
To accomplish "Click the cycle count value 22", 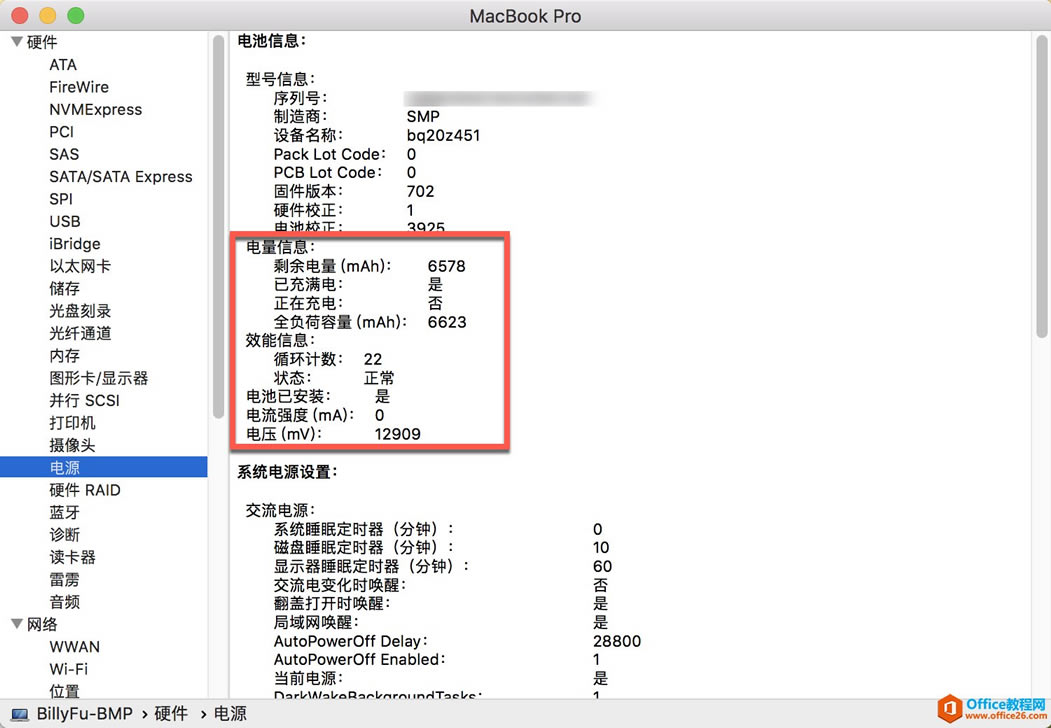I will point(373,359).
